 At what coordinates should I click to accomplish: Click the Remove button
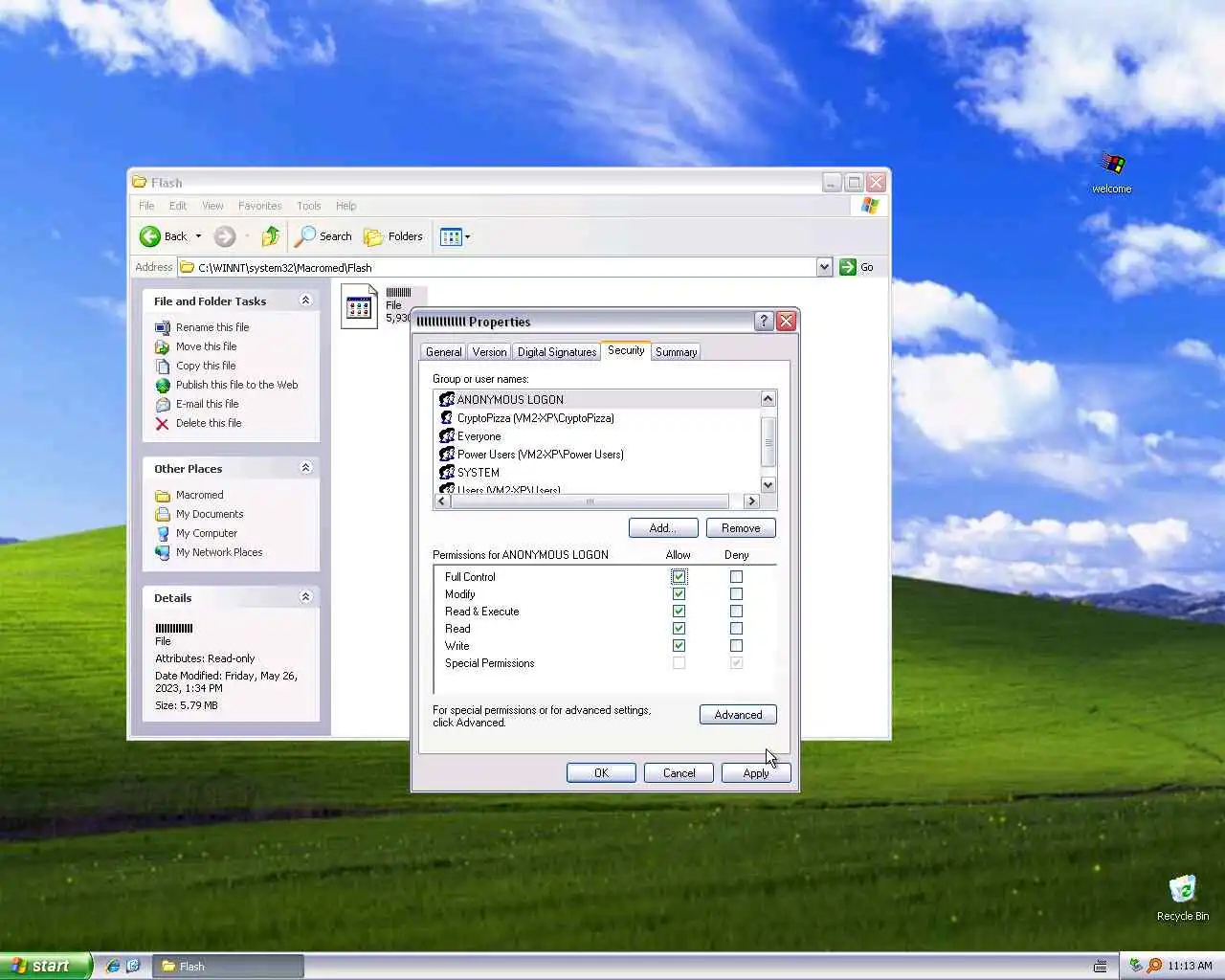[741, 528]
